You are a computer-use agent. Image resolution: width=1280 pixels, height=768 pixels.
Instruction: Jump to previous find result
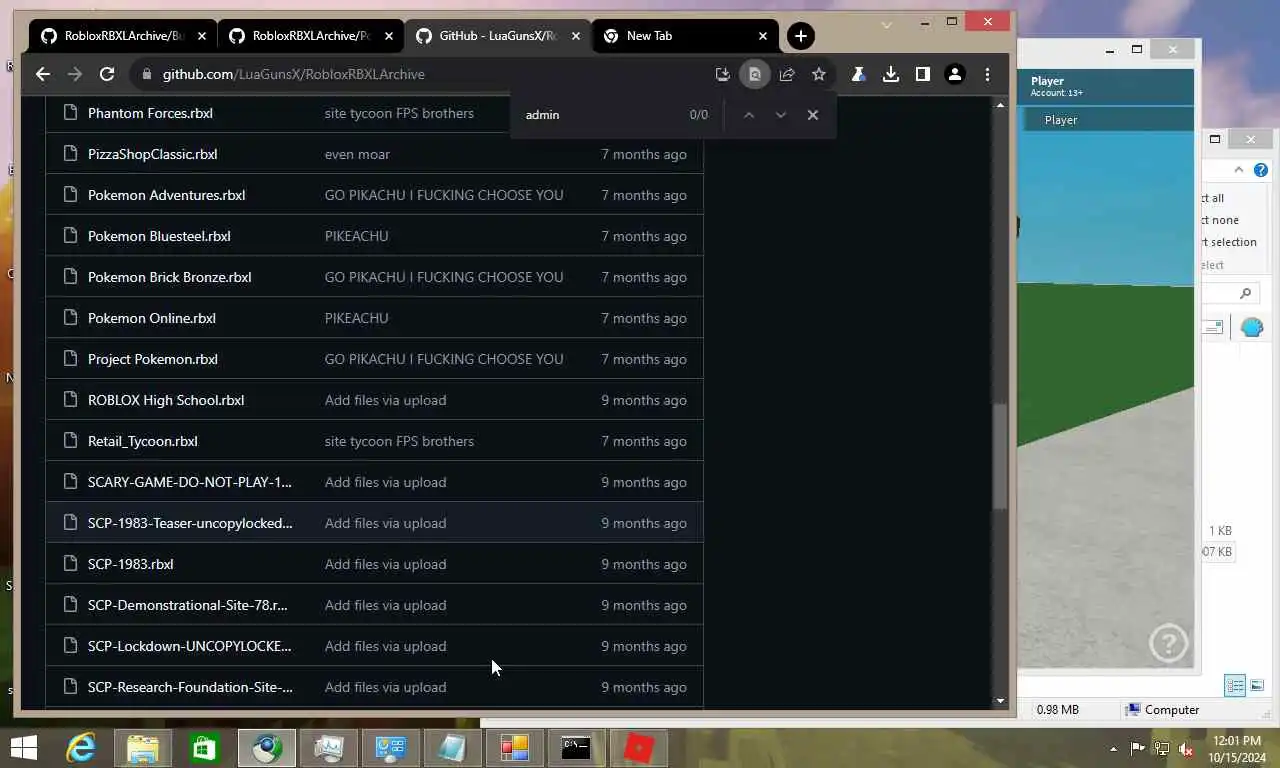pyautogui.click(x=748, y=115)
